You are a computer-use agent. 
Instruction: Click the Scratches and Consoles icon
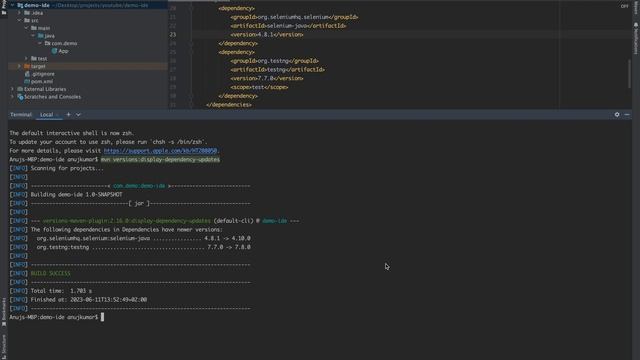20,97
